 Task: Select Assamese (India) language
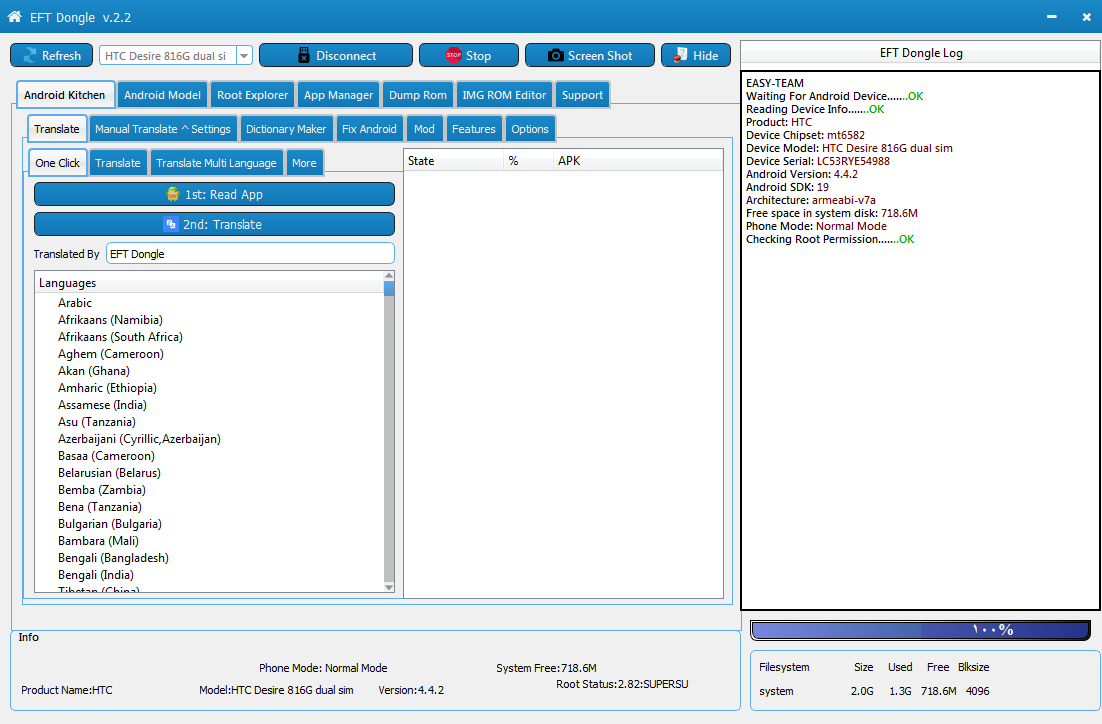click(102, 405)
